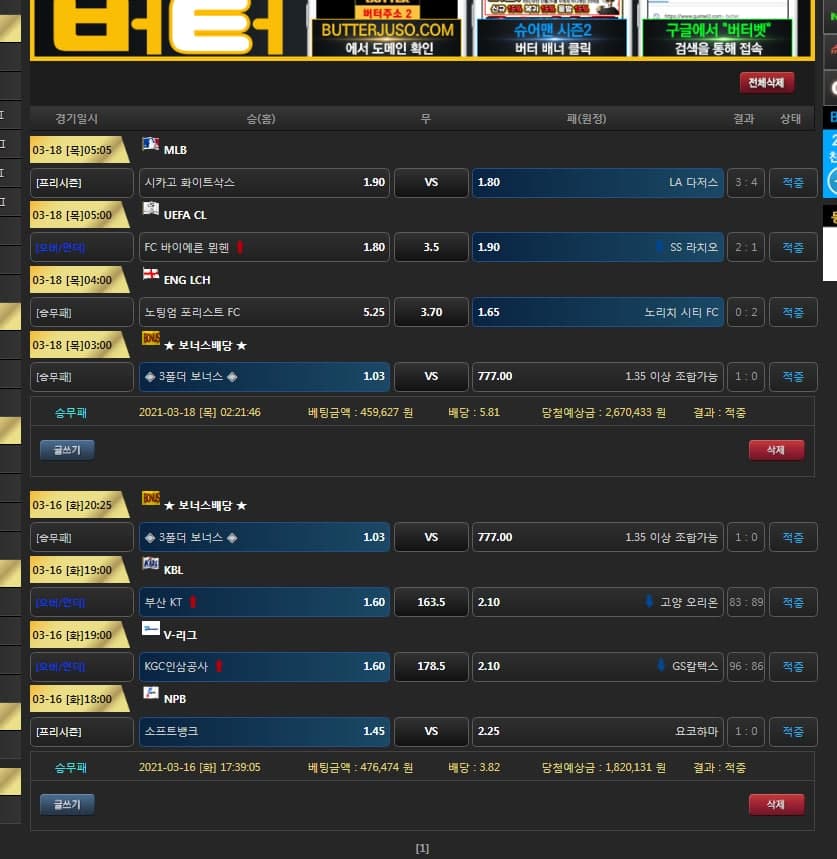Click the V-리그 league logo icon
The height and width of the screenshot is (859, 837).
[x=151, y=629]
